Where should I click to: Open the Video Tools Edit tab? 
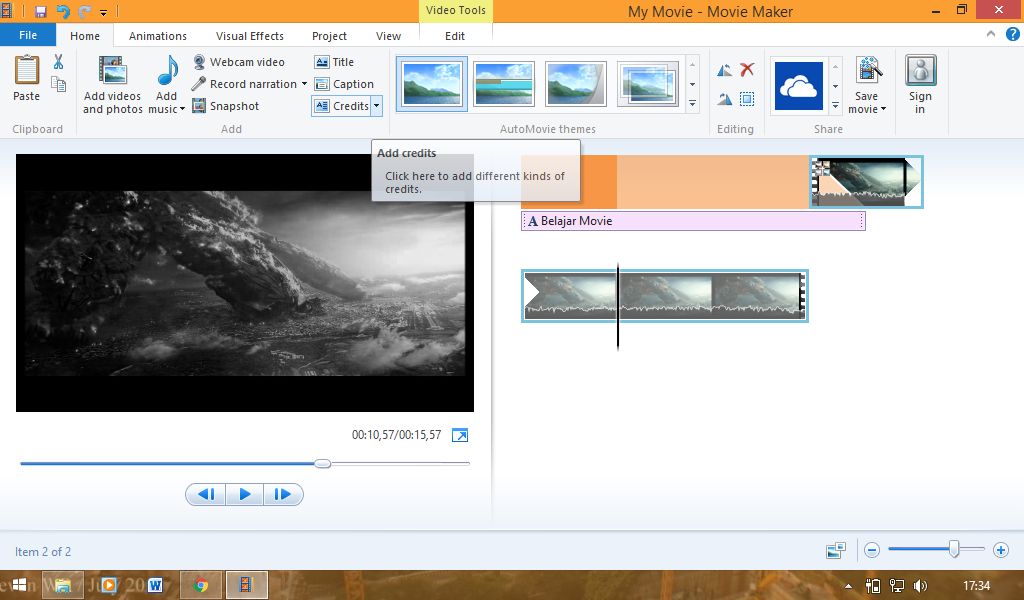pyautogui.click(x=455, y=36)
